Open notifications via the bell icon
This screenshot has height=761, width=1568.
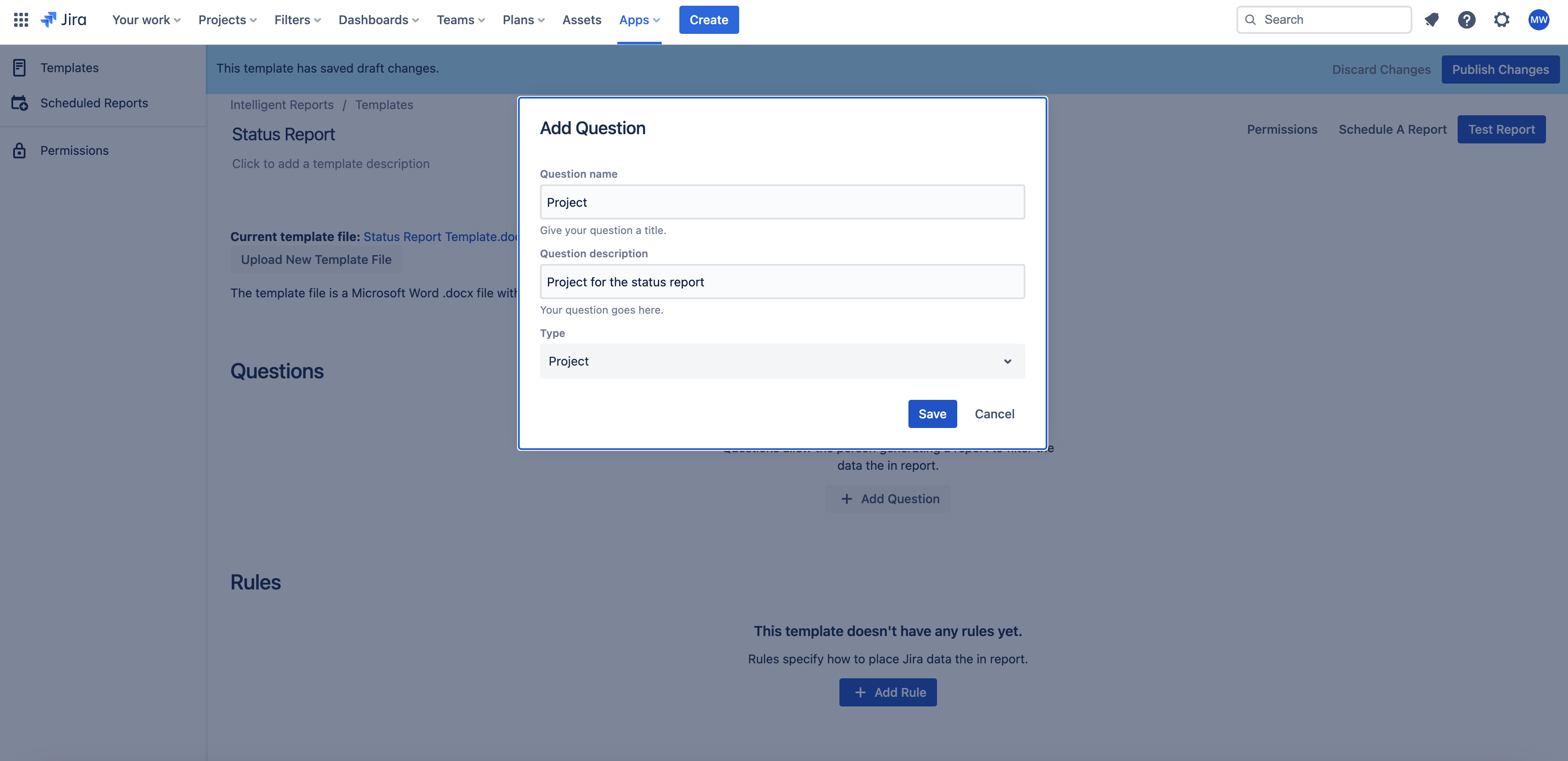[x=1432, y=19]
